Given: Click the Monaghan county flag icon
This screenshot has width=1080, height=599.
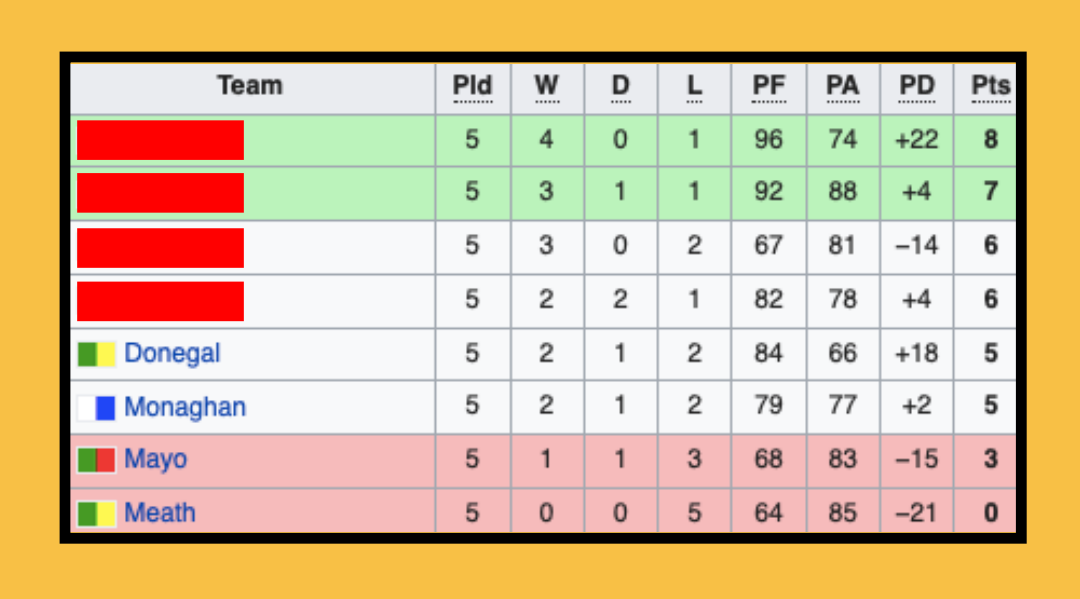Looking at the screenshot, I should click(97, 408).
